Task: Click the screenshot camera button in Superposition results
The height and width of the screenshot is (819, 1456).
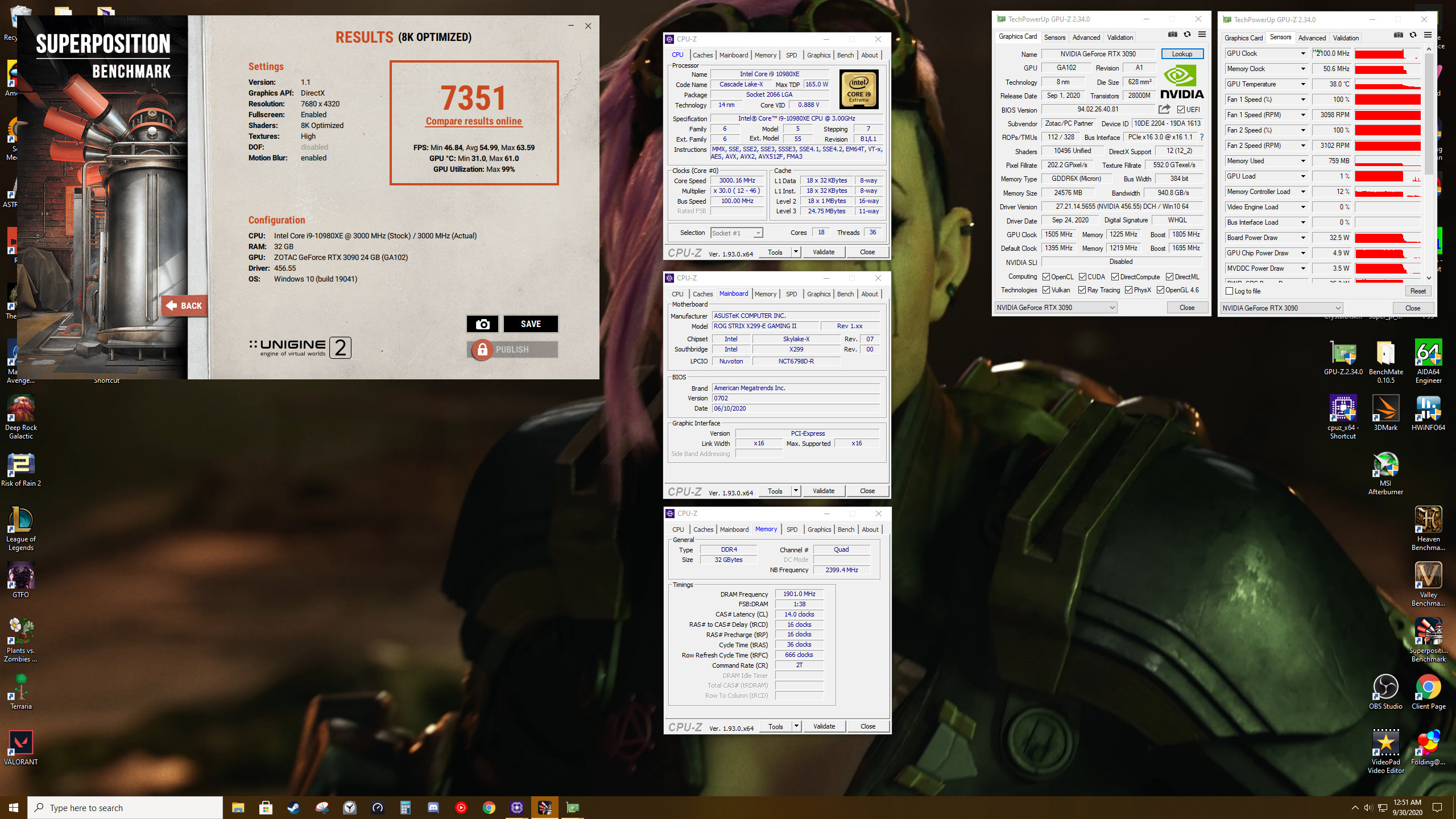Action: (x=482, y=324)
